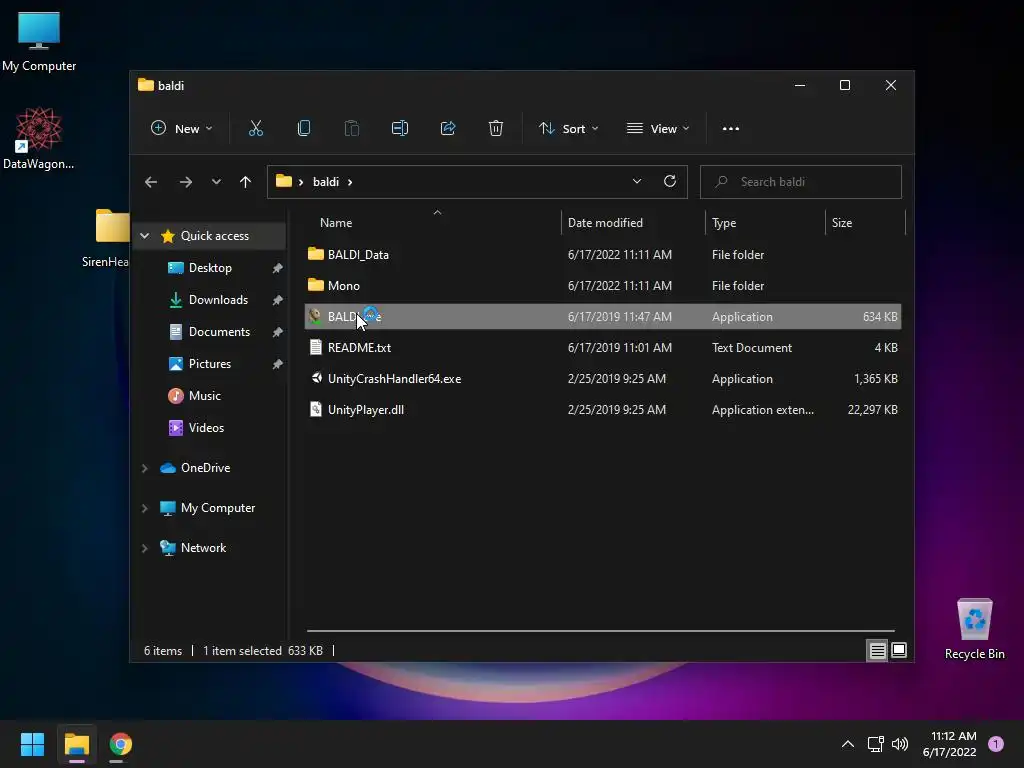Open the notification badge in tray
Viewport: 1024px width, 768px height.
(996, 744)
